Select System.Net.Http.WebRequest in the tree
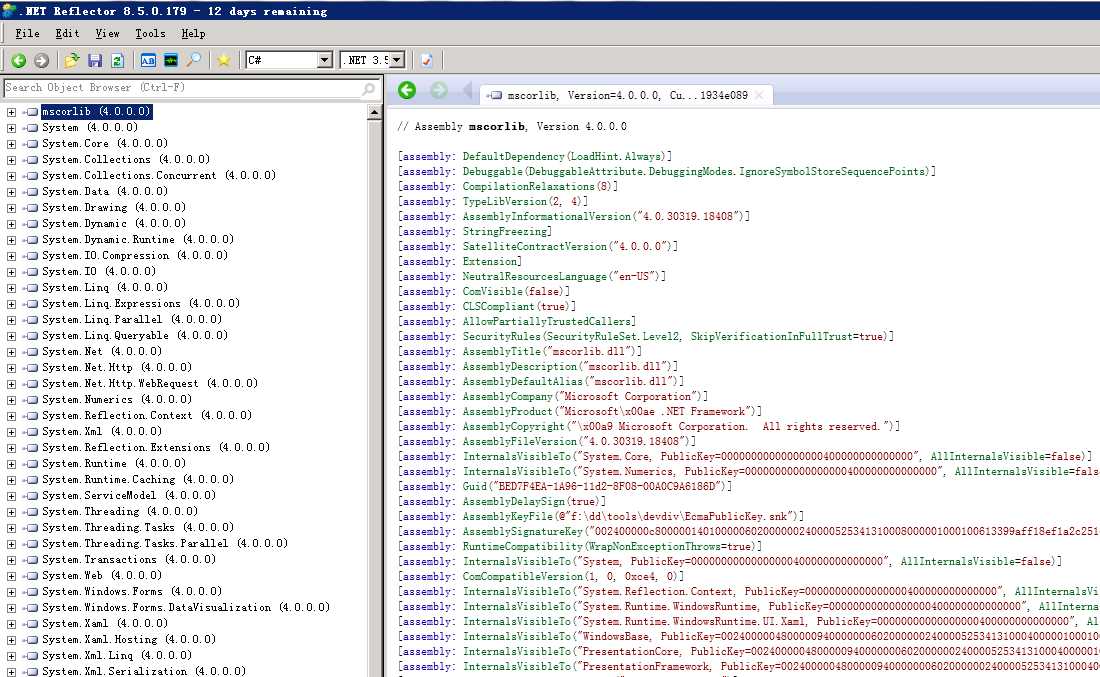Viewport: 1100px width, 677px height. tap(149, 384)
